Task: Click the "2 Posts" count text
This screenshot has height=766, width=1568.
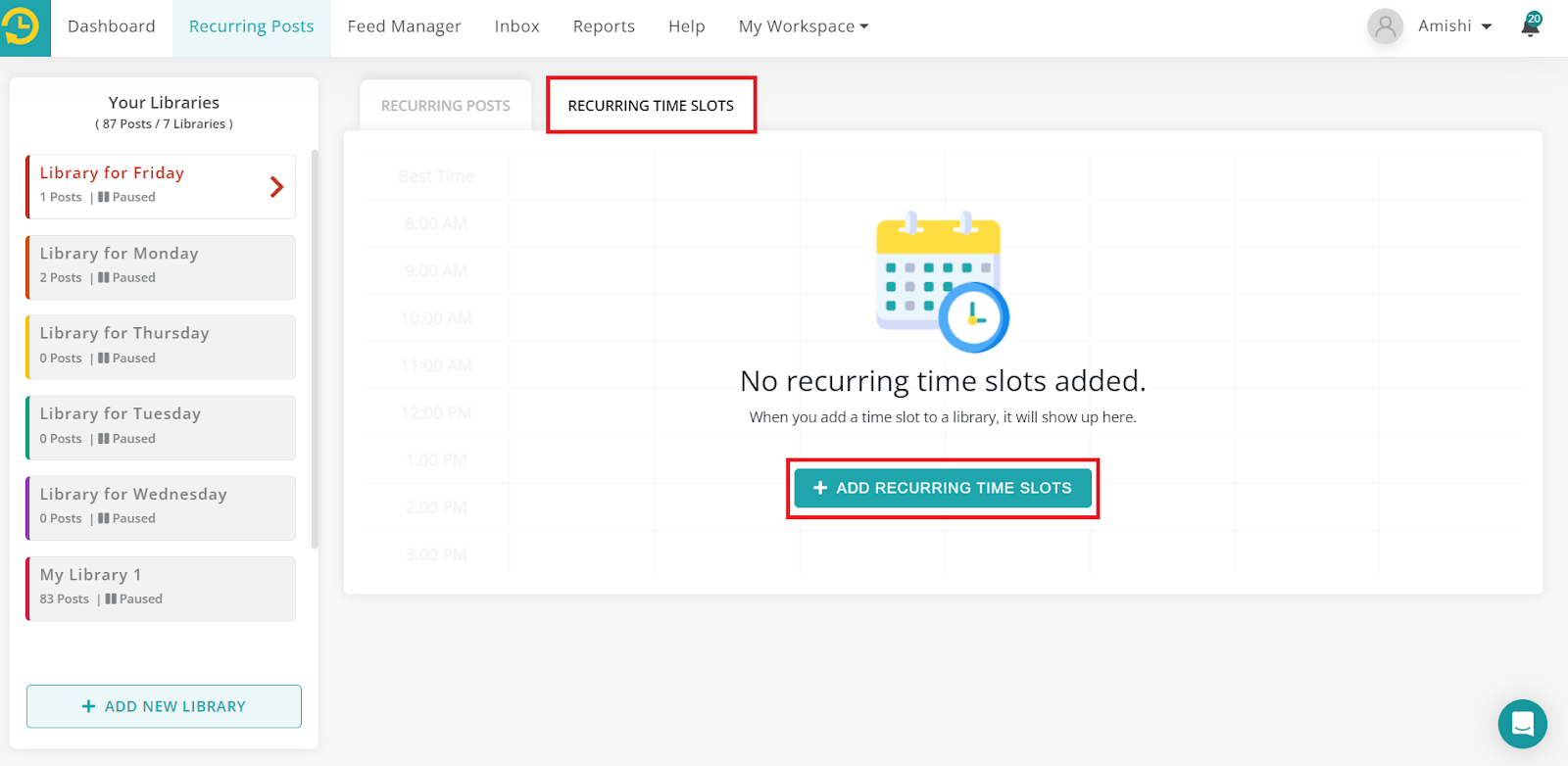Action: tap(61, 277)
